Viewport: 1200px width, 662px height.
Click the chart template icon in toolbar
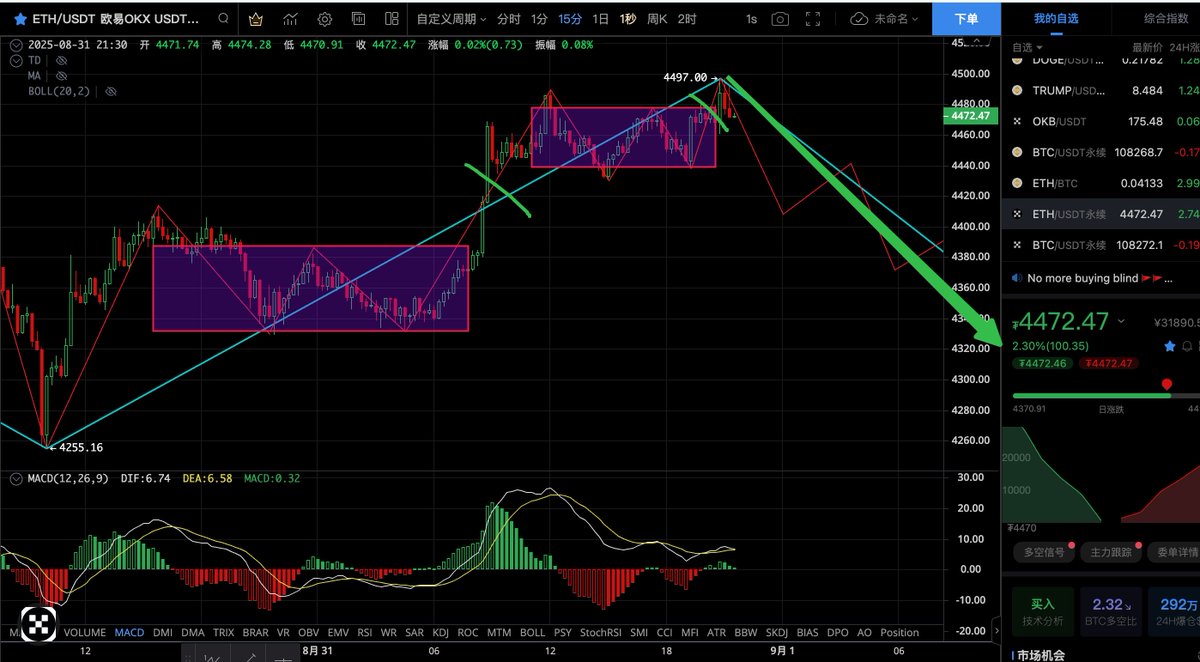point(359,19)
